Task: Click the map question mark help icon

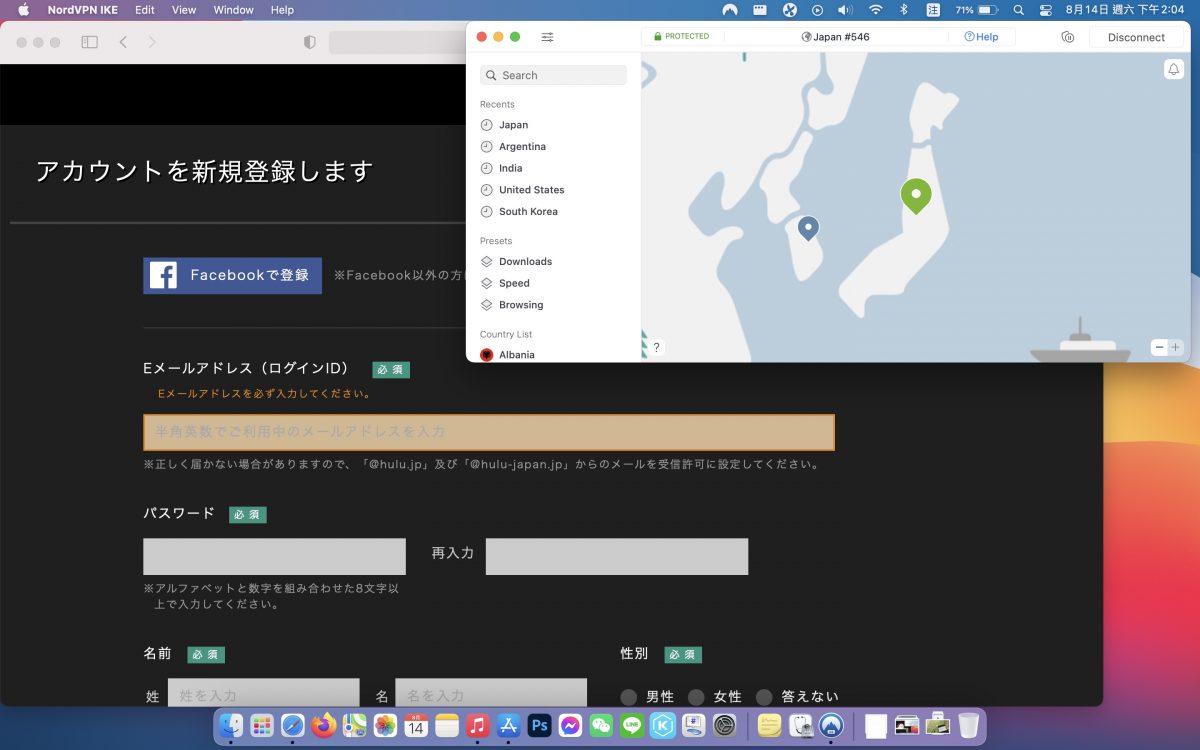Action: [656, 347]
